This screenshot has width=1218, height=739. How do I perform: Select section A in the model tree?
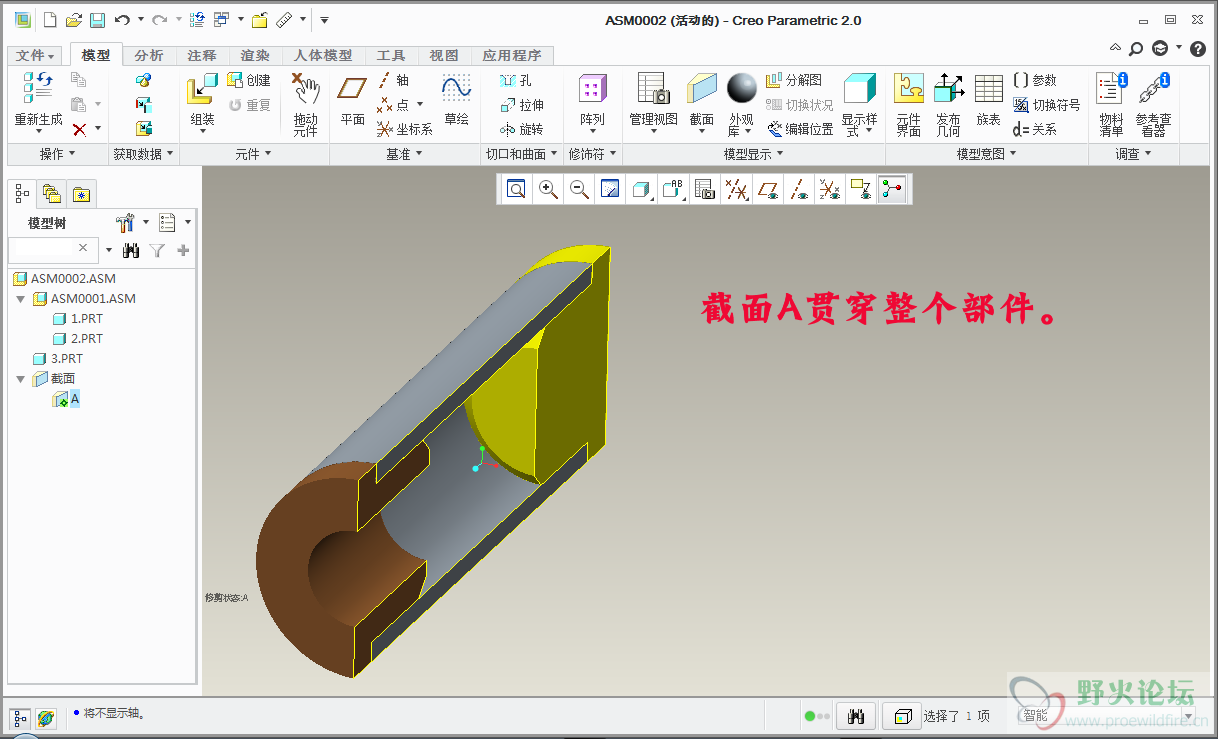pyautogui.click(x=66, y=399)
